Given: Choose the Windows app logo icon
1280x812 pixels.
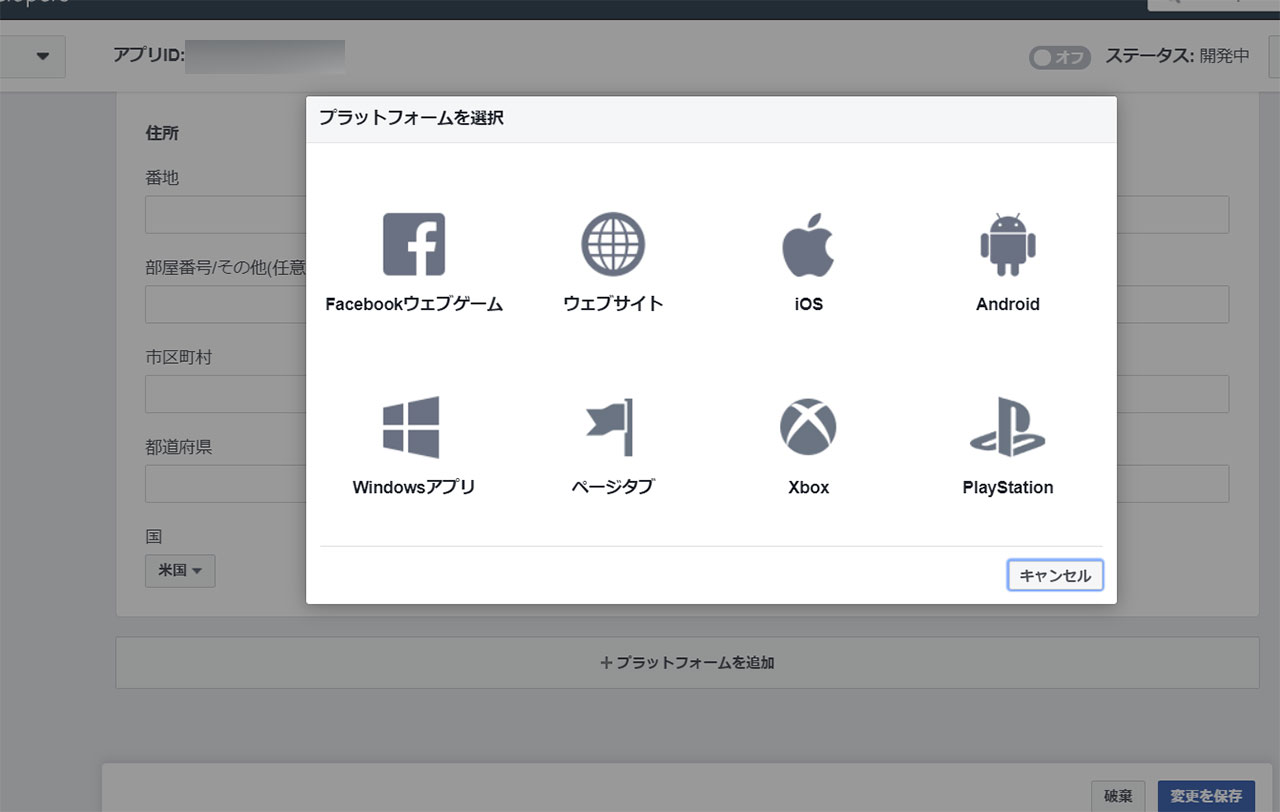Looking at the screenshot, I should coord(411,427).
